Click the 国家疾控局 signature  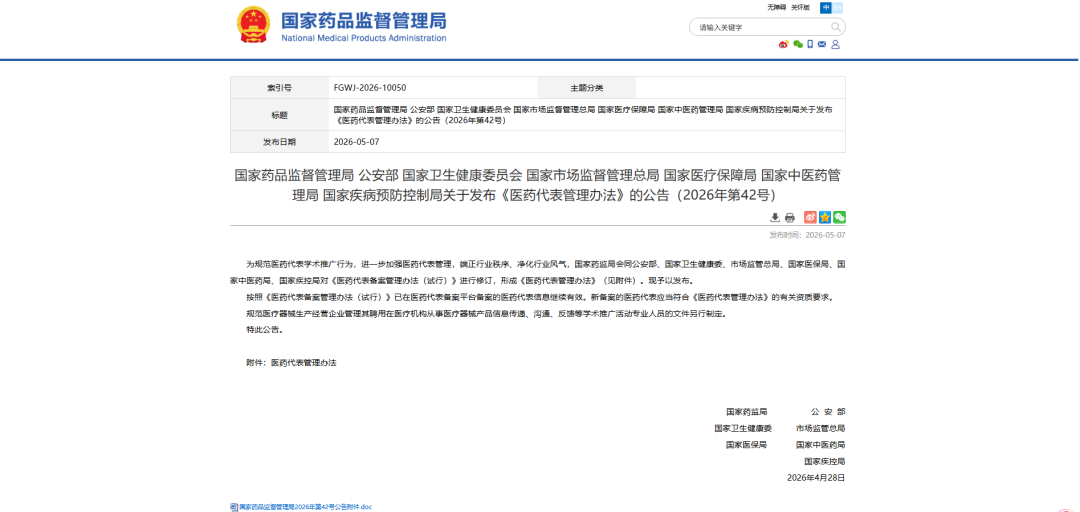(824, 461)
